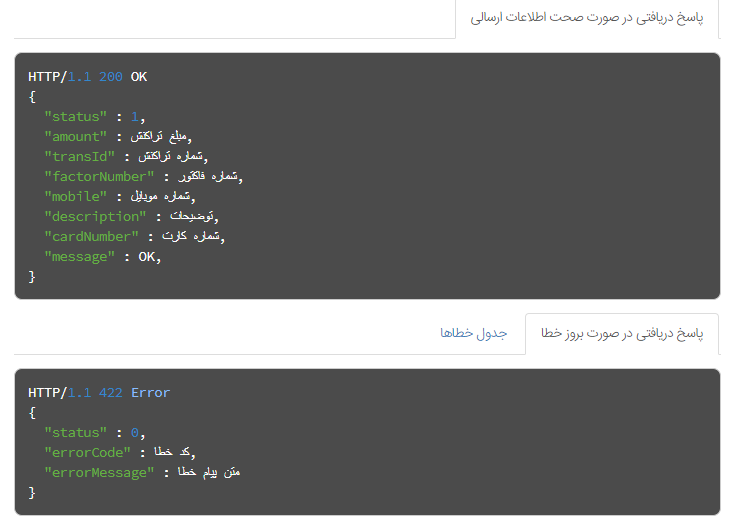
Task: Open the جدول خطاها tab
Action: (x=473, y=333)
